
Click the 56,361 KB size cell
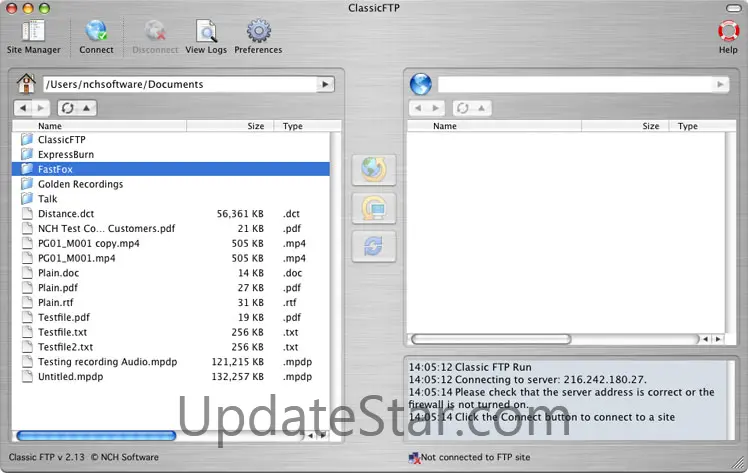(240, 214)
